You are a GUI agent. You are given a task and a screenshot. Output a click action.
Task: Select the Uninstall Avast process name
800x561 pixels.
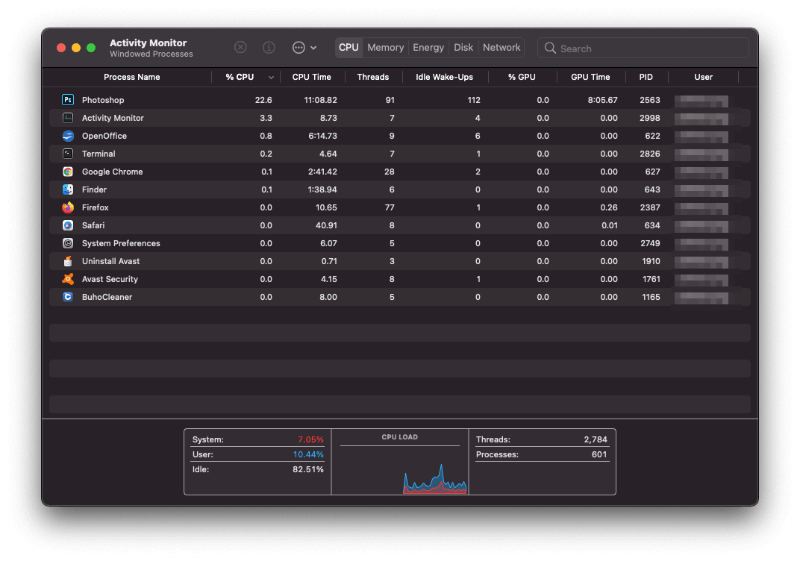111,261
